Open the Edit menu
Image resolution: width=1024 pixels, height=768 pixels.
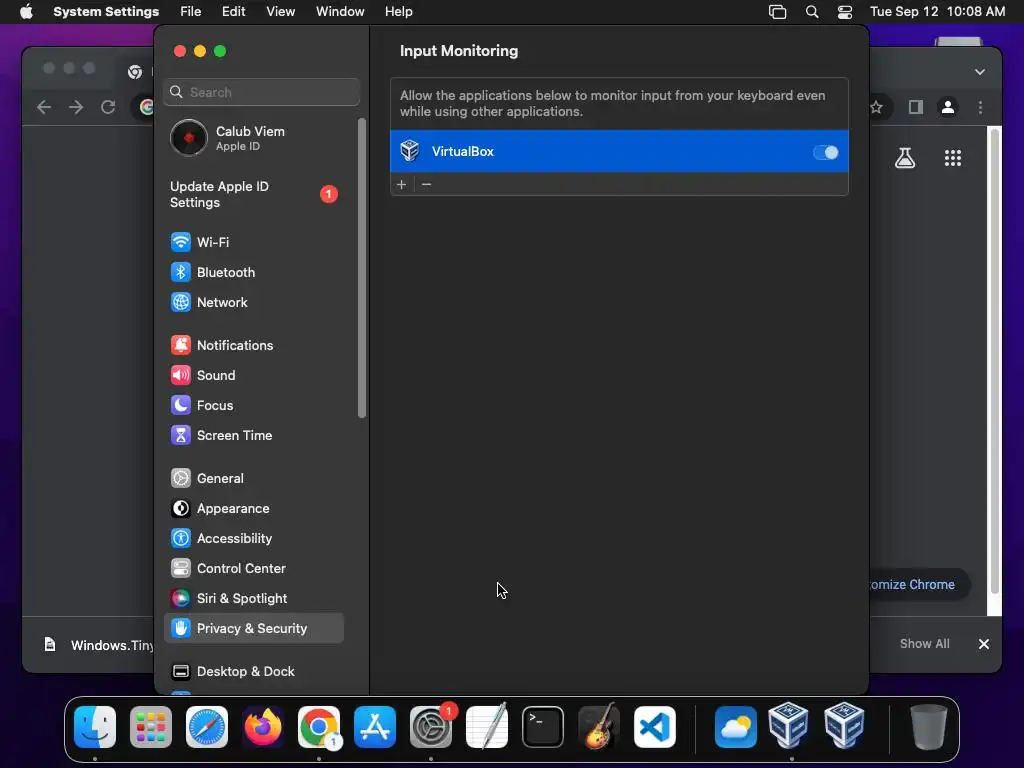tap(233, 12)
